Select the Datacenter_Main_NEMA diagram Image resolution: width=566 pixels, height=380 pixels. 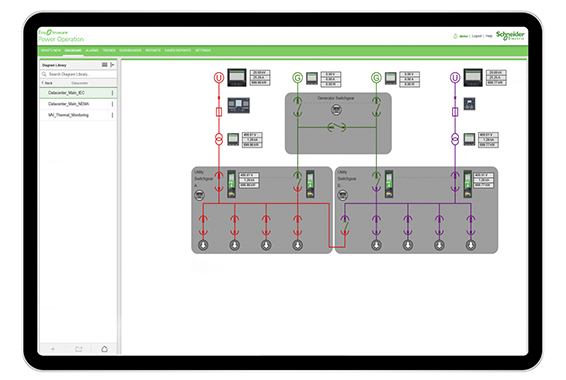69,104
